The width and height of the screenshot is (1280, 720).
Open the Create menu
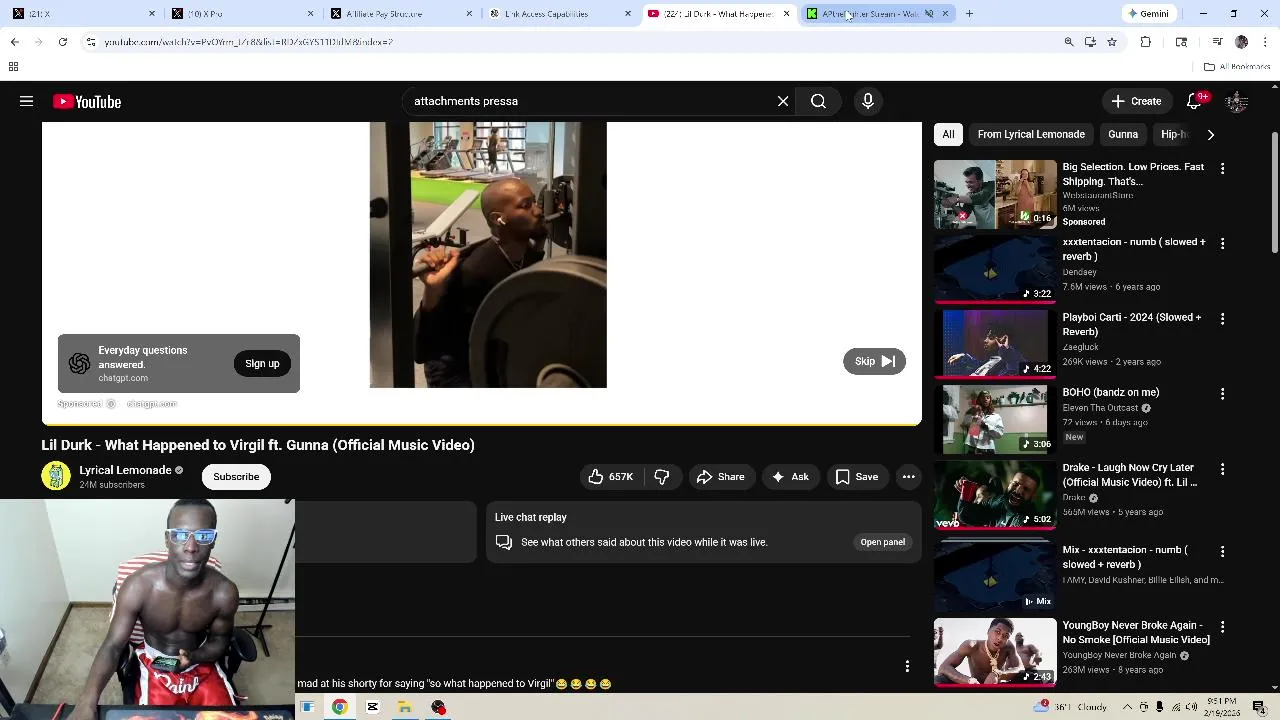pos(1136,101)
